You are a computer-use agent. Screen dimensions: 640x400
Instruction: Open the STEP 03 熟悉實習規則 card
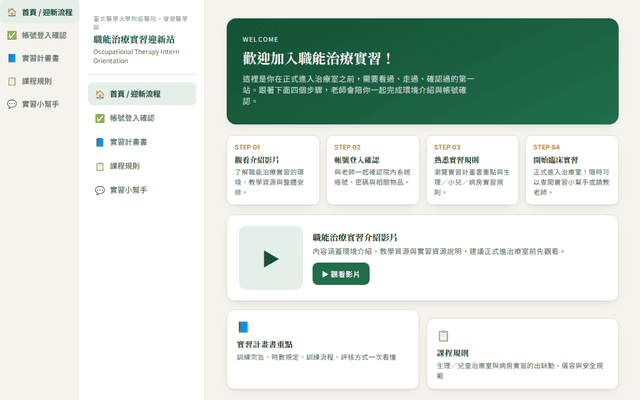pos(472,170)
